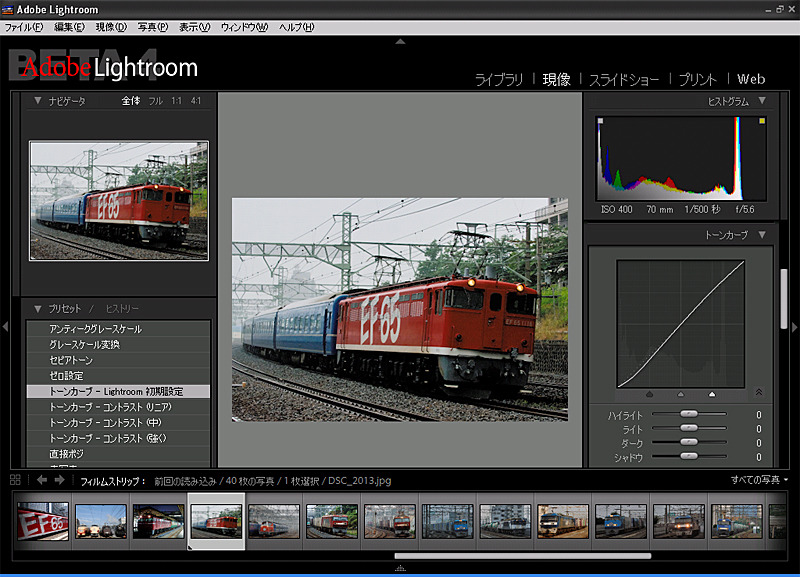
Task: Click the filmstrip path DSC_2013.jpg text
Action: [x=360, y=481]
